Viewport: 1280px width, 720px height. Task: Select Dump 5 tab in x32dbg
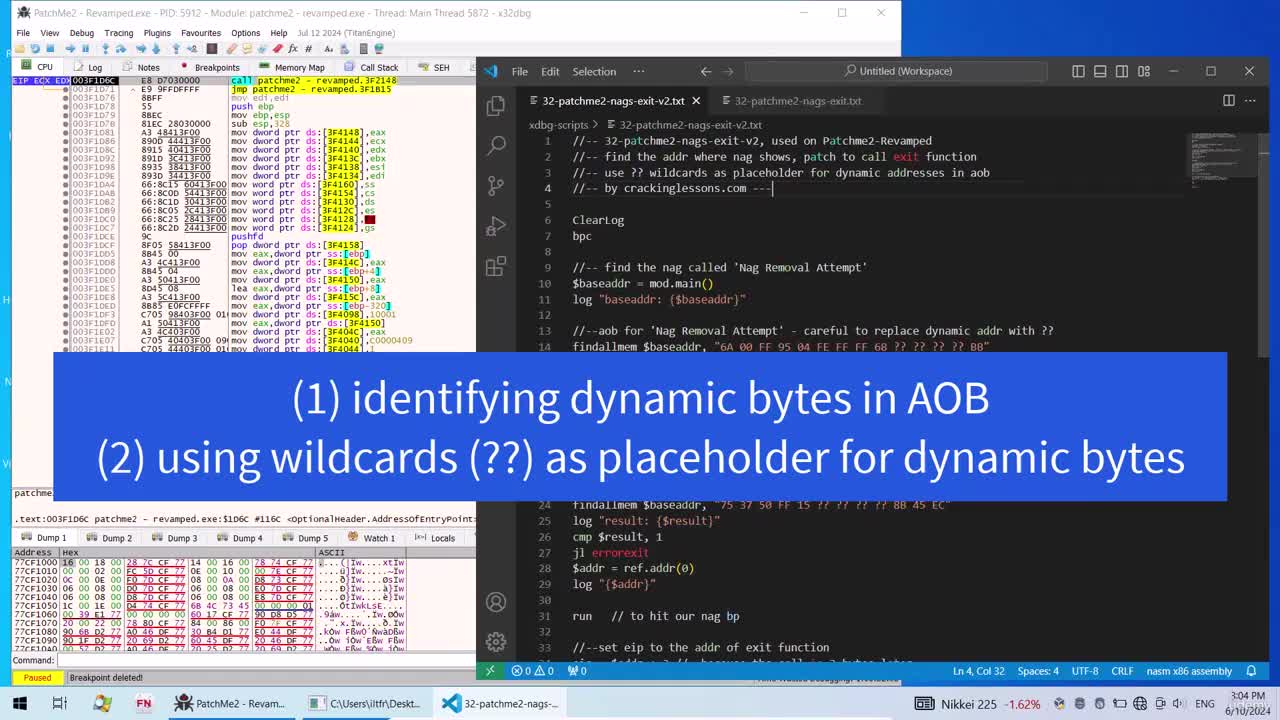pyautogui.click(x=305, y=538)
